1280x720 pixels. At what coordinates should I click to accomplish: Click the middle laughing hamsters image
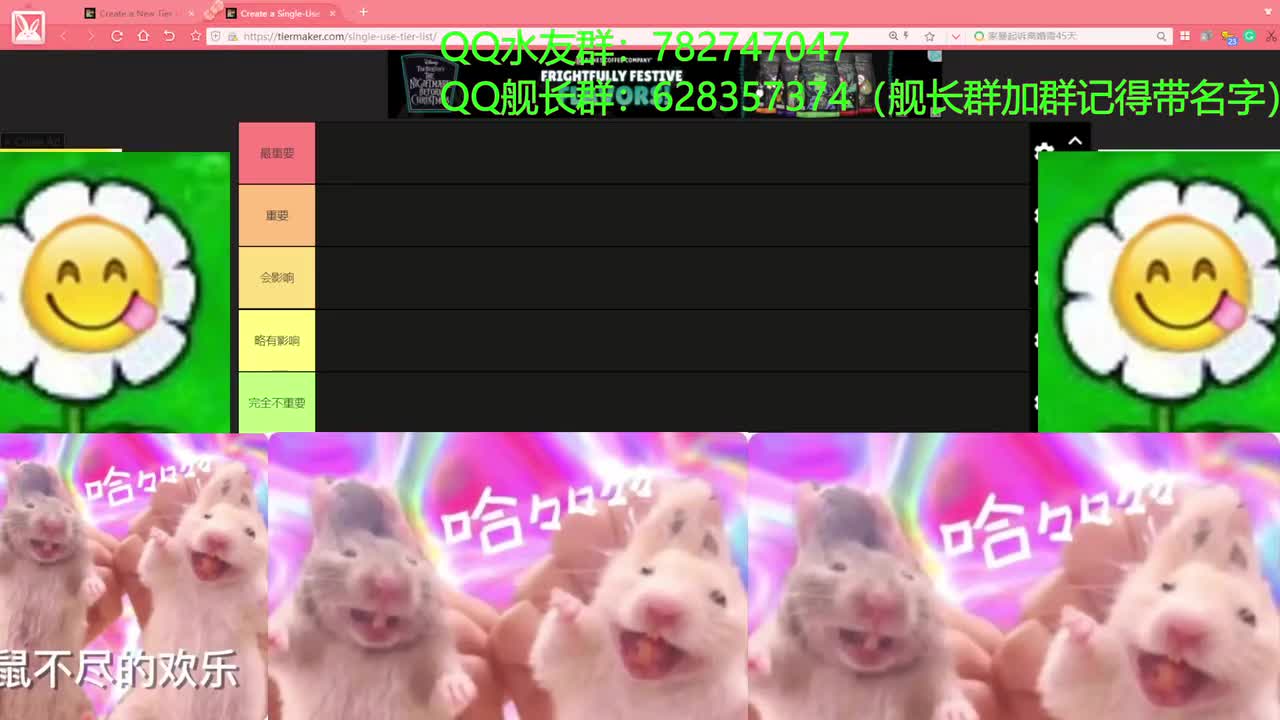[508, 576]
